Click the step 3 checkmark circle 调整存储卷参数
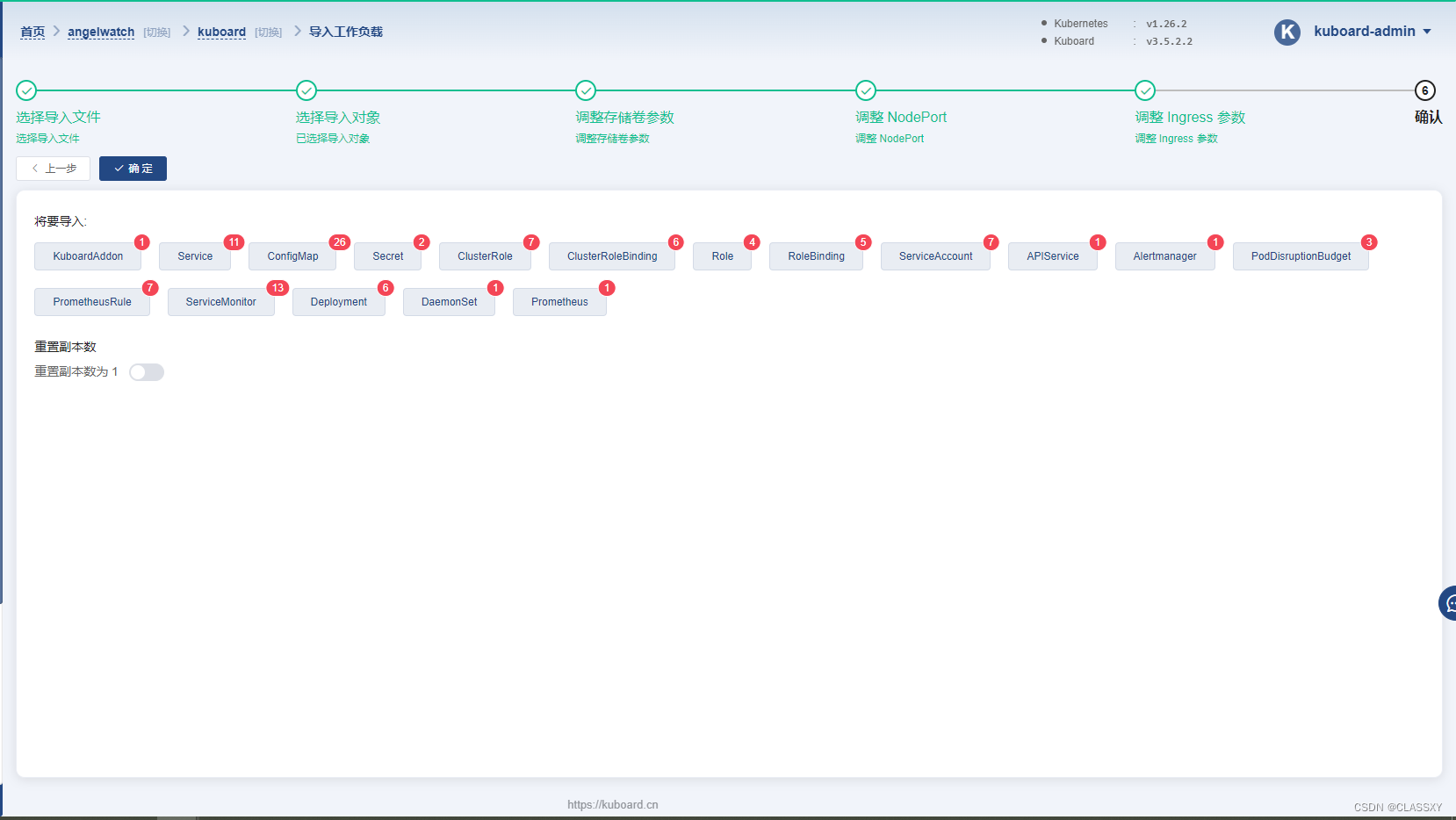Viewport: 1456px width, 820px height. pos(586,90)
